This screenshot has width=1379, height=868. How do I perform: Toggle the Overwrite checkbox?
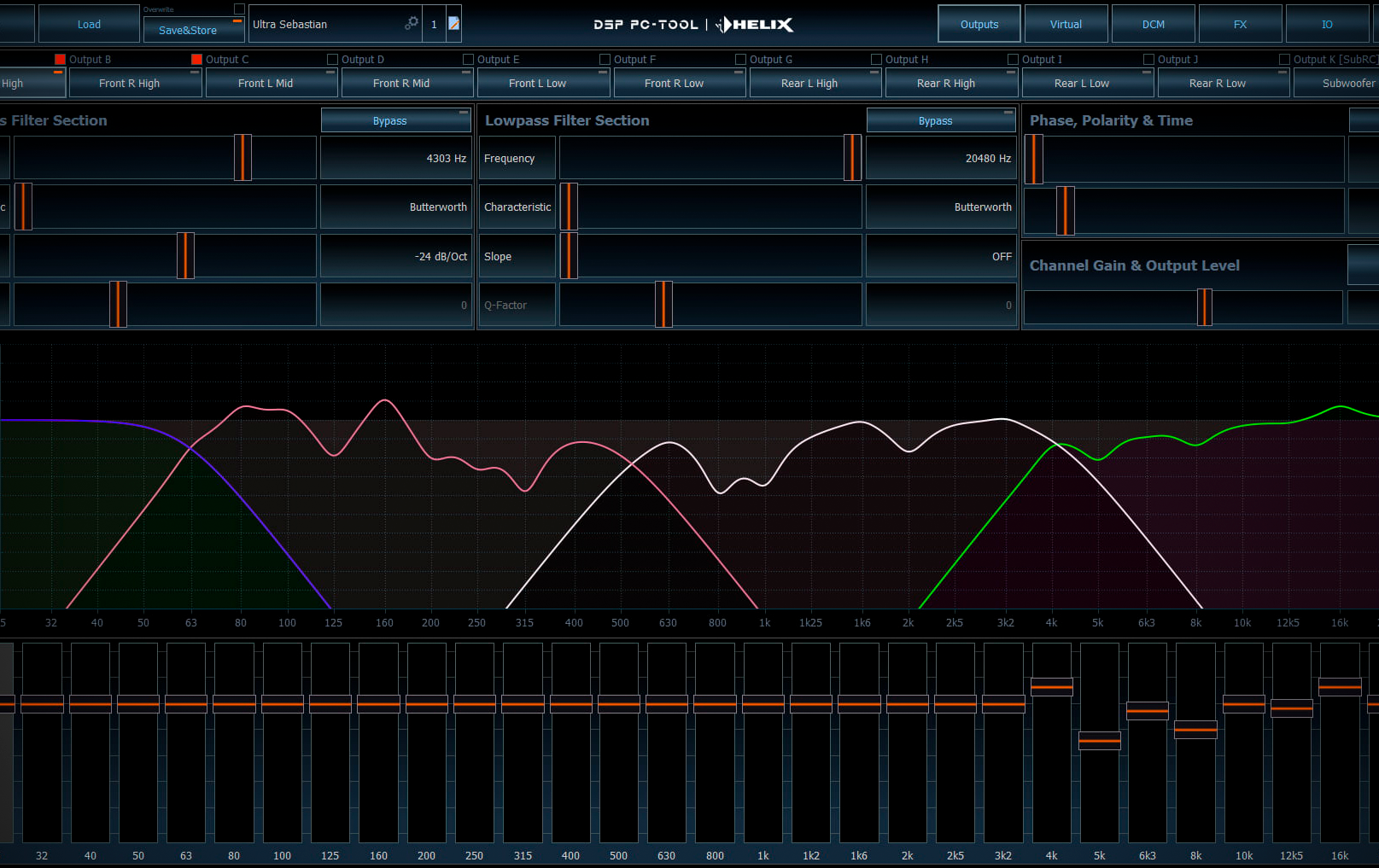tap(239, 9)
